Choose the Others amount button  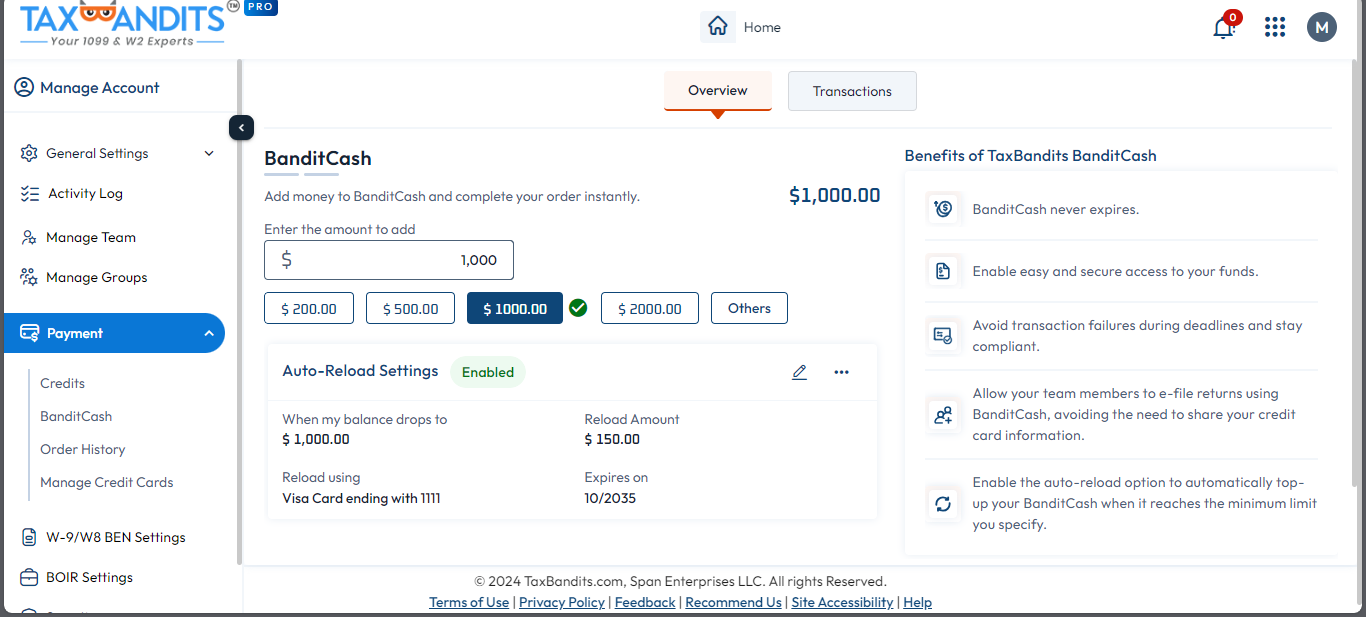click(749, 308)
